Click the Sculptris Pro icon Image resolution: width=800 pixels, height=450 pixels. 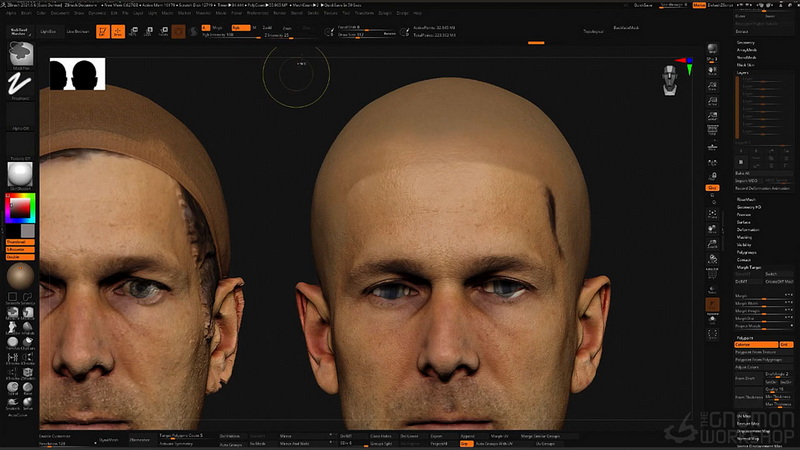pyautogui.click(x=193, y=32)
